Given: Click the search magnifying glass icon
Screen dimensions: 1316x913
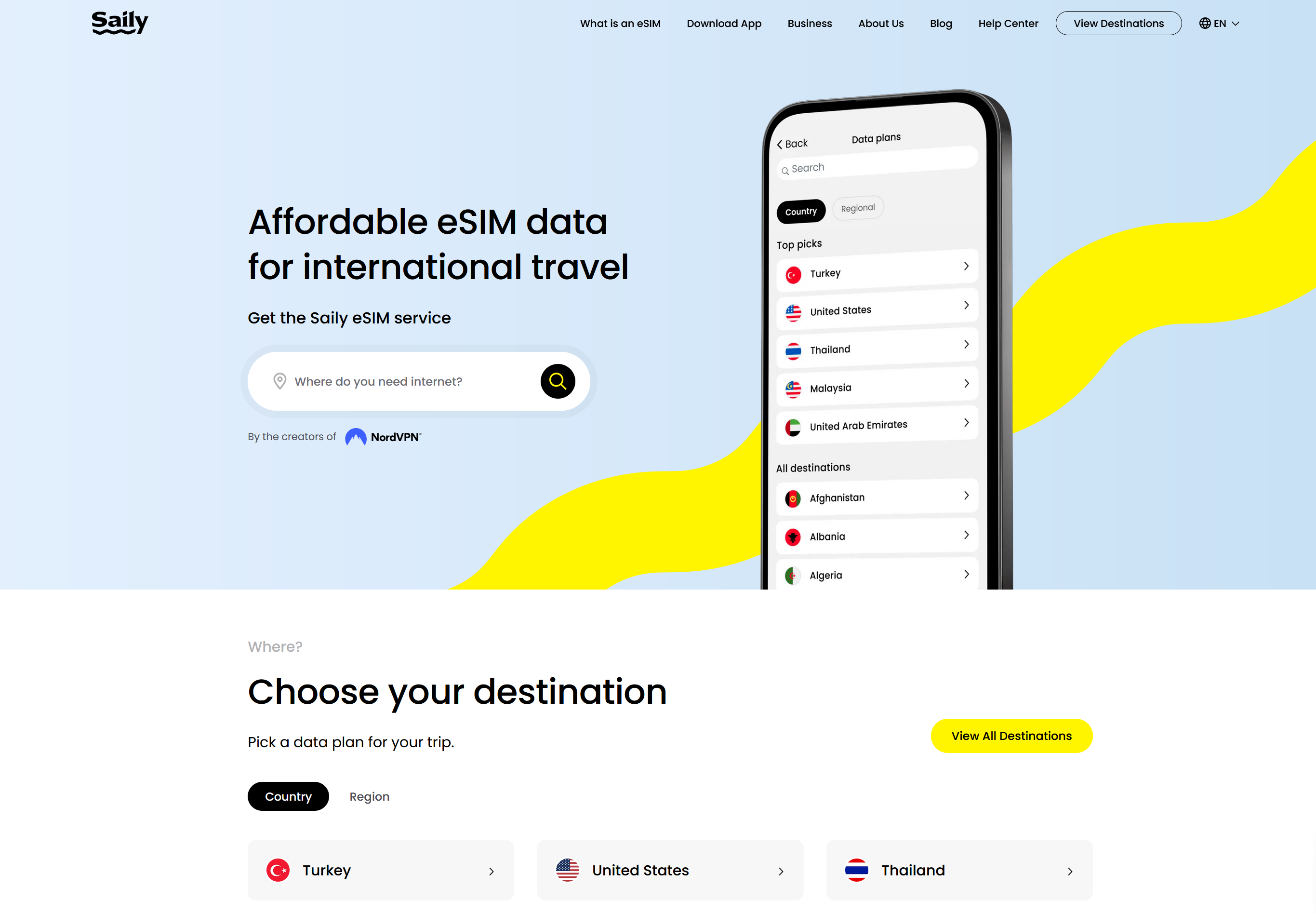Looking at the screenshot, I should (x=556, y=381).
